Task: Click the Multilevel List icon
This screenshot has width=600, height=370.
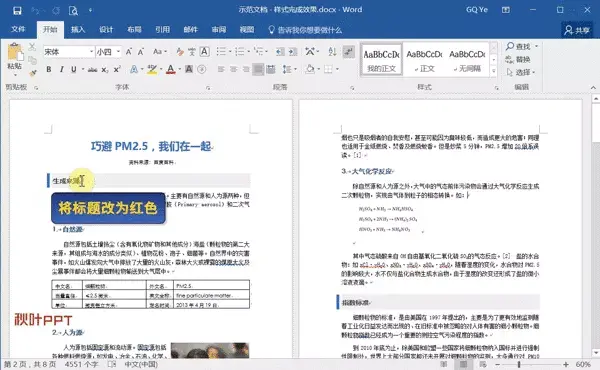Action: 259,52
